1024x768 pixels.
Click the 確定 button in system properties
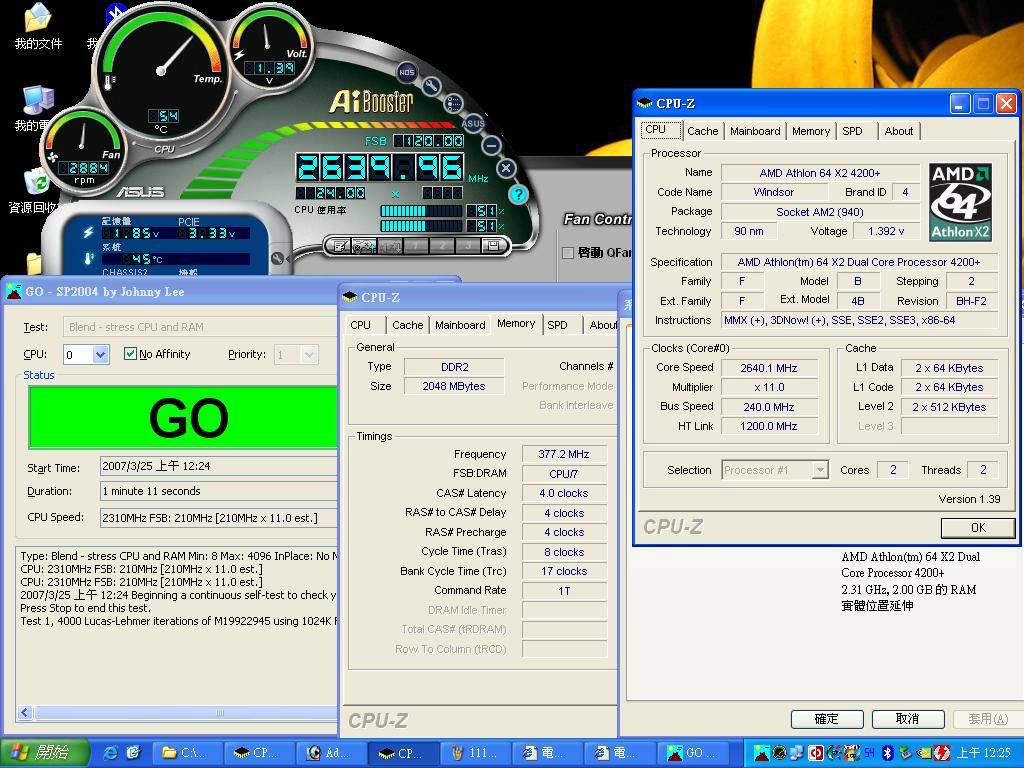[x=827, y=719]
